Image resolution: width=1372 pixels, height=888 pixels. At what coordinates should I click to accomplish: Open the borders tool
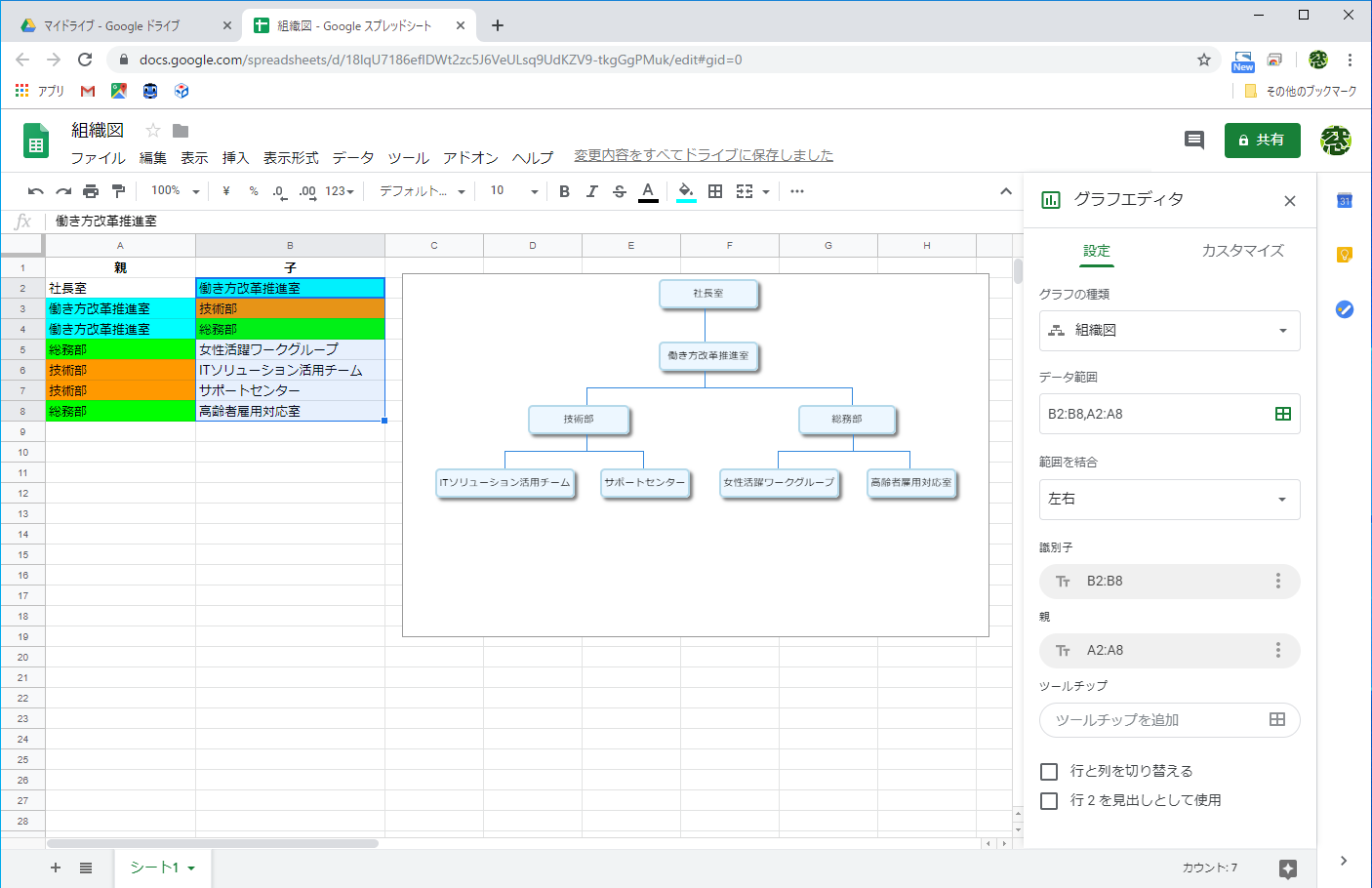pyautogui.click(x=715, y=191)
